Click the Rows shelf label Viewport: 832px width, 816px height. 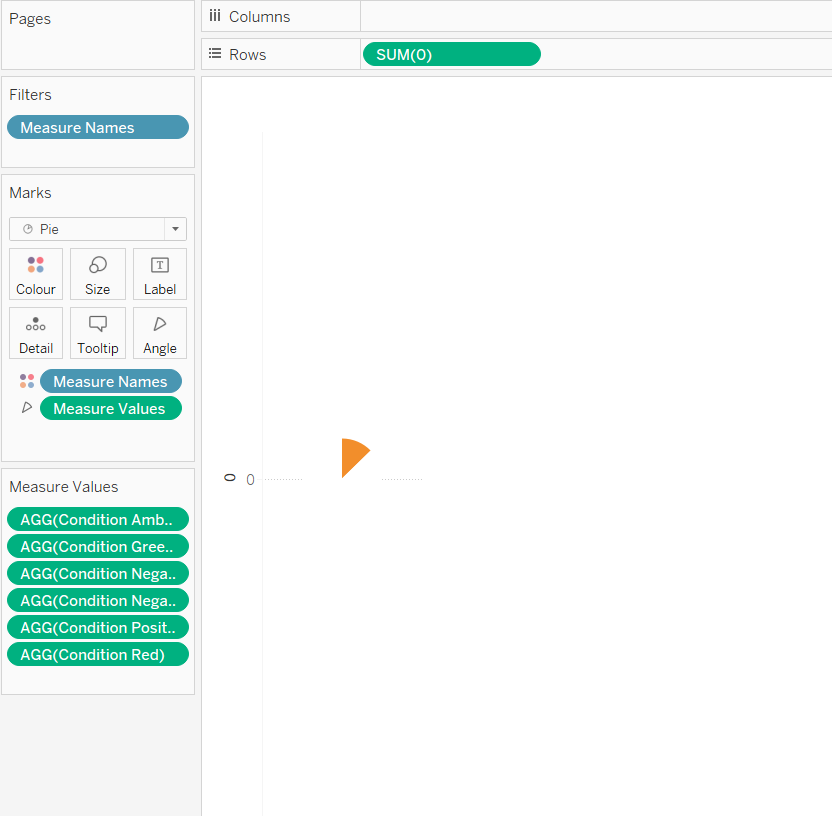247,55
